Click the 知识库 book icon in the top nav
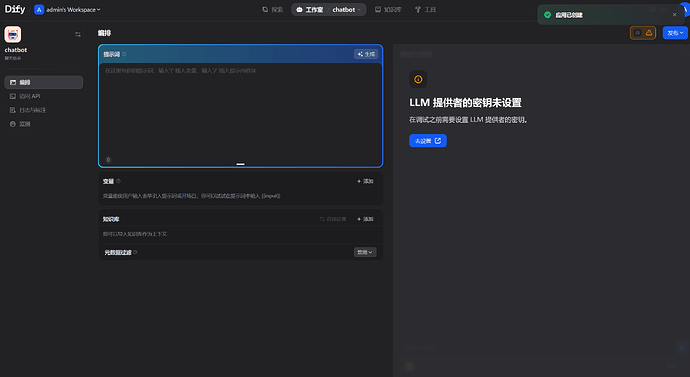The image size is (690, 377). (378, 10)
